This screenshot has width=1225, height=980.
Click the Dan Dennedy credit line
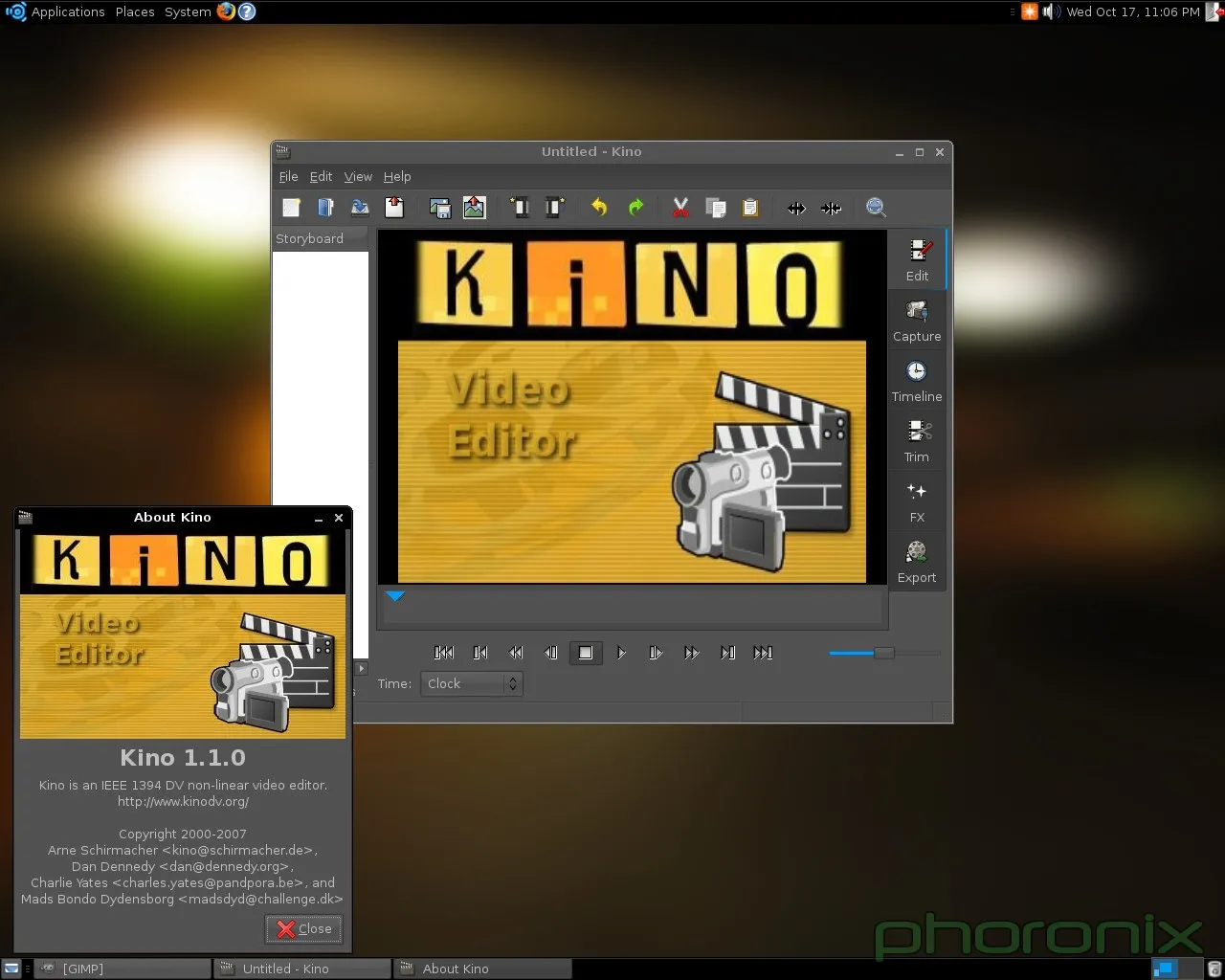coord(183,866)
